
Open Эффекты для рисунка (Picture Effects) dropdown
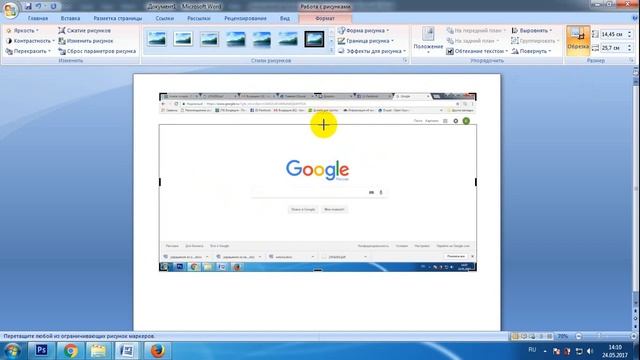372,51
